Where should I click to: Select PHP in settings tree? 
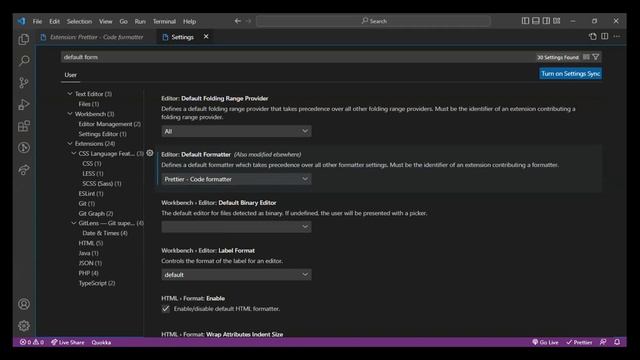pos(88,273)
